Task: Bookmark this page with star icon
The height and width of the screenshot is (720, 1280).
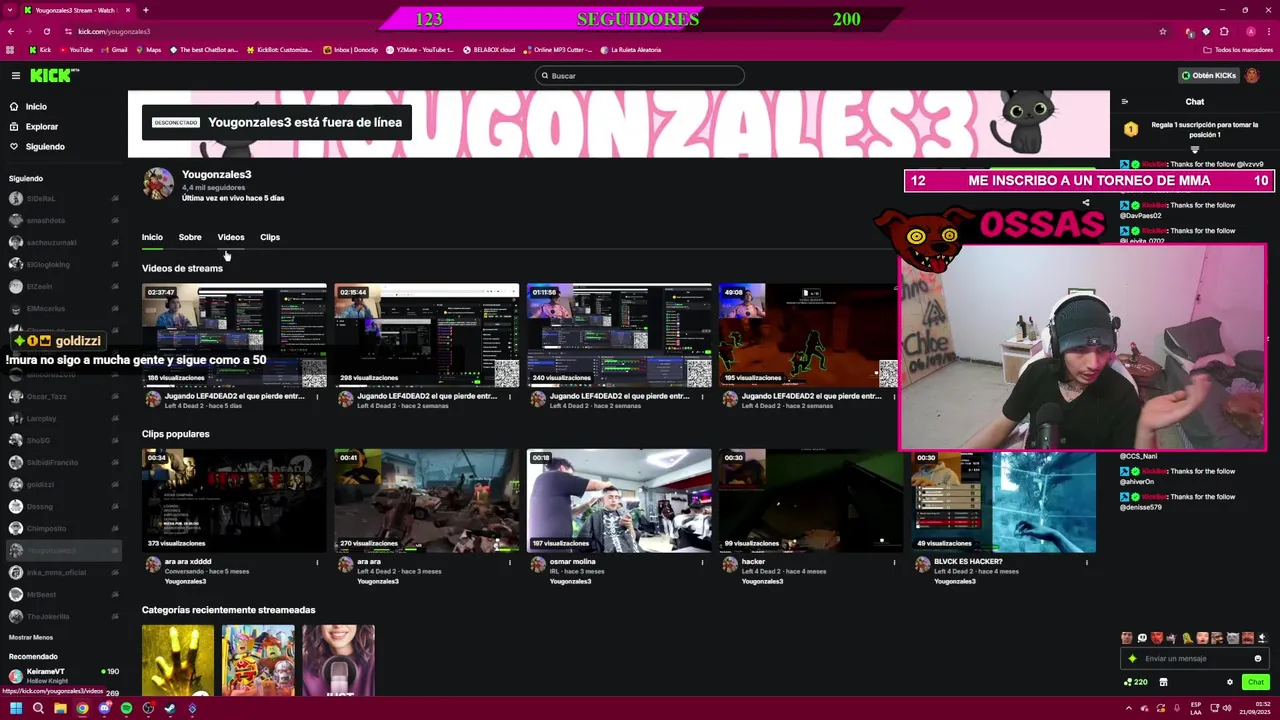Action: [1162, 32]
